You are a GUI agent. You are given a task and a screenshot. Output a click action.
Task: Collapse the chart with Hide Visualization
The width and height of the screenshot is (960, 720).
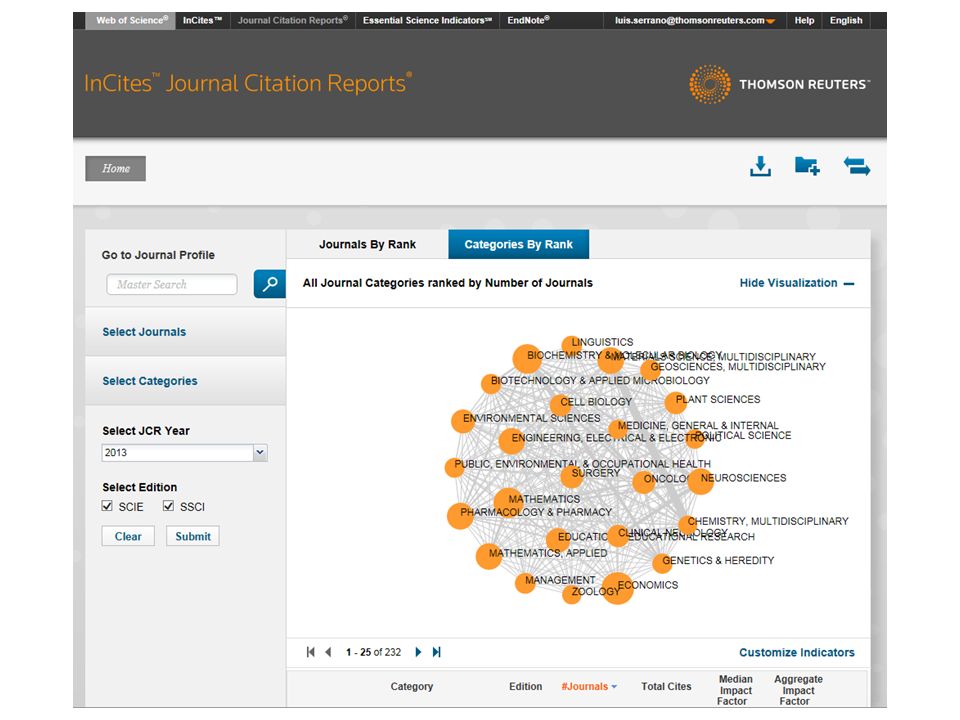797,283
